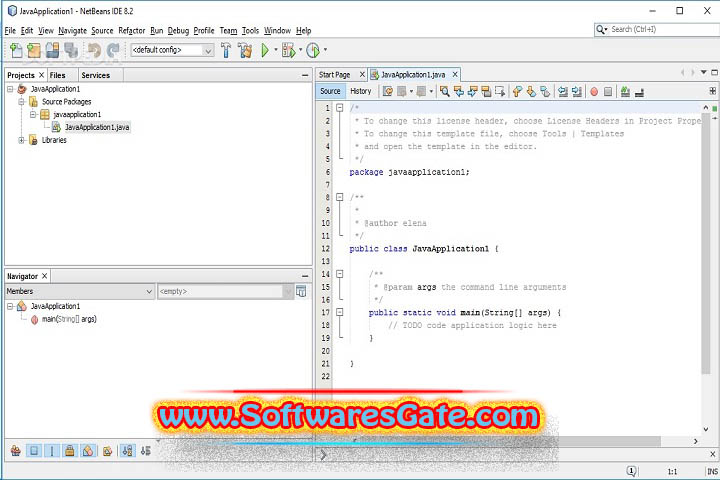Toggle Show Non-Public Members lock filter
This screenshot has width=720, height=480.
click(x=69, y=451)
